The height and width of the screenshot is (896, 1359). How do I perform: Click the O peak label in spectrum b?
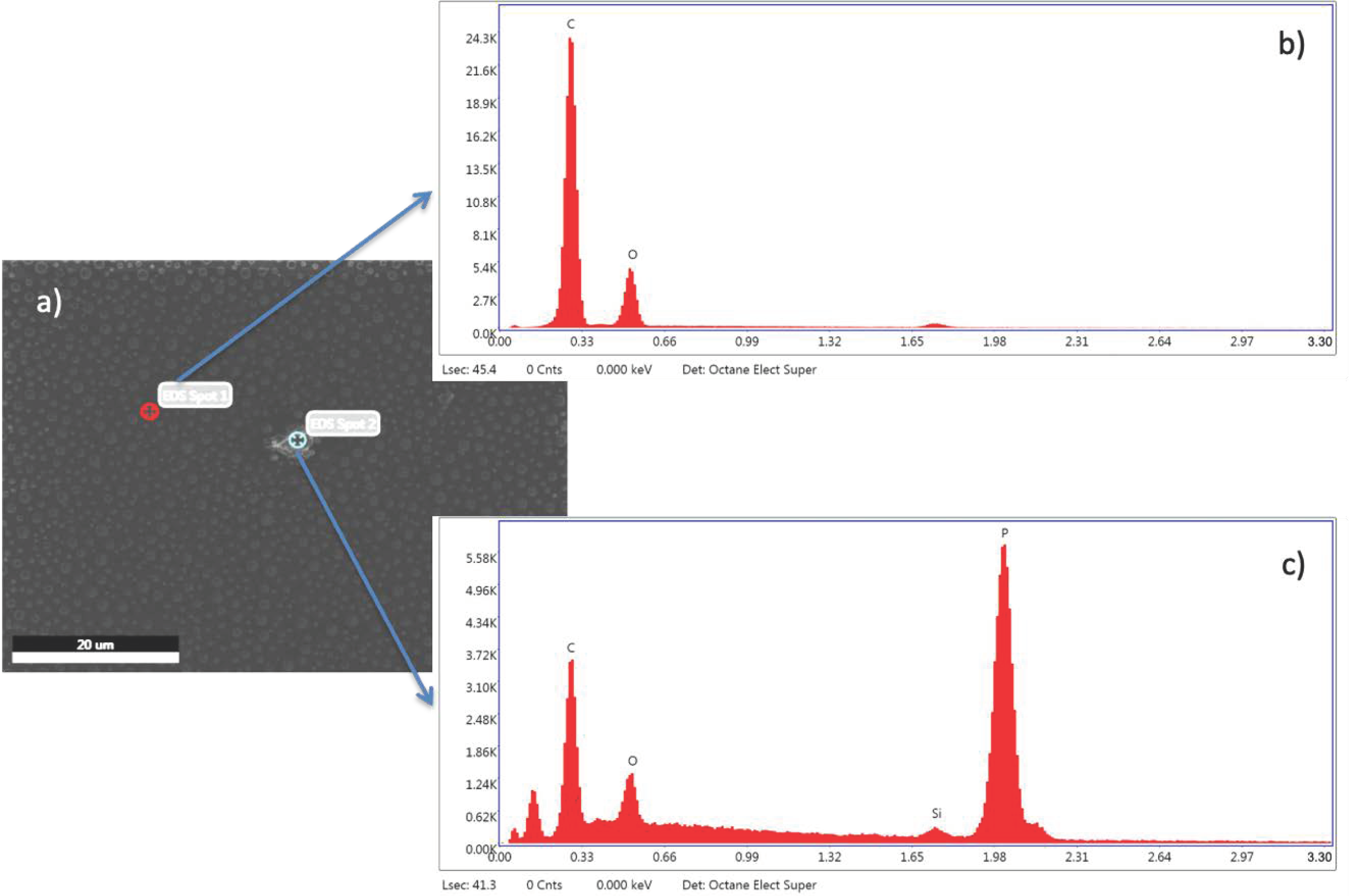coord(632,254)
